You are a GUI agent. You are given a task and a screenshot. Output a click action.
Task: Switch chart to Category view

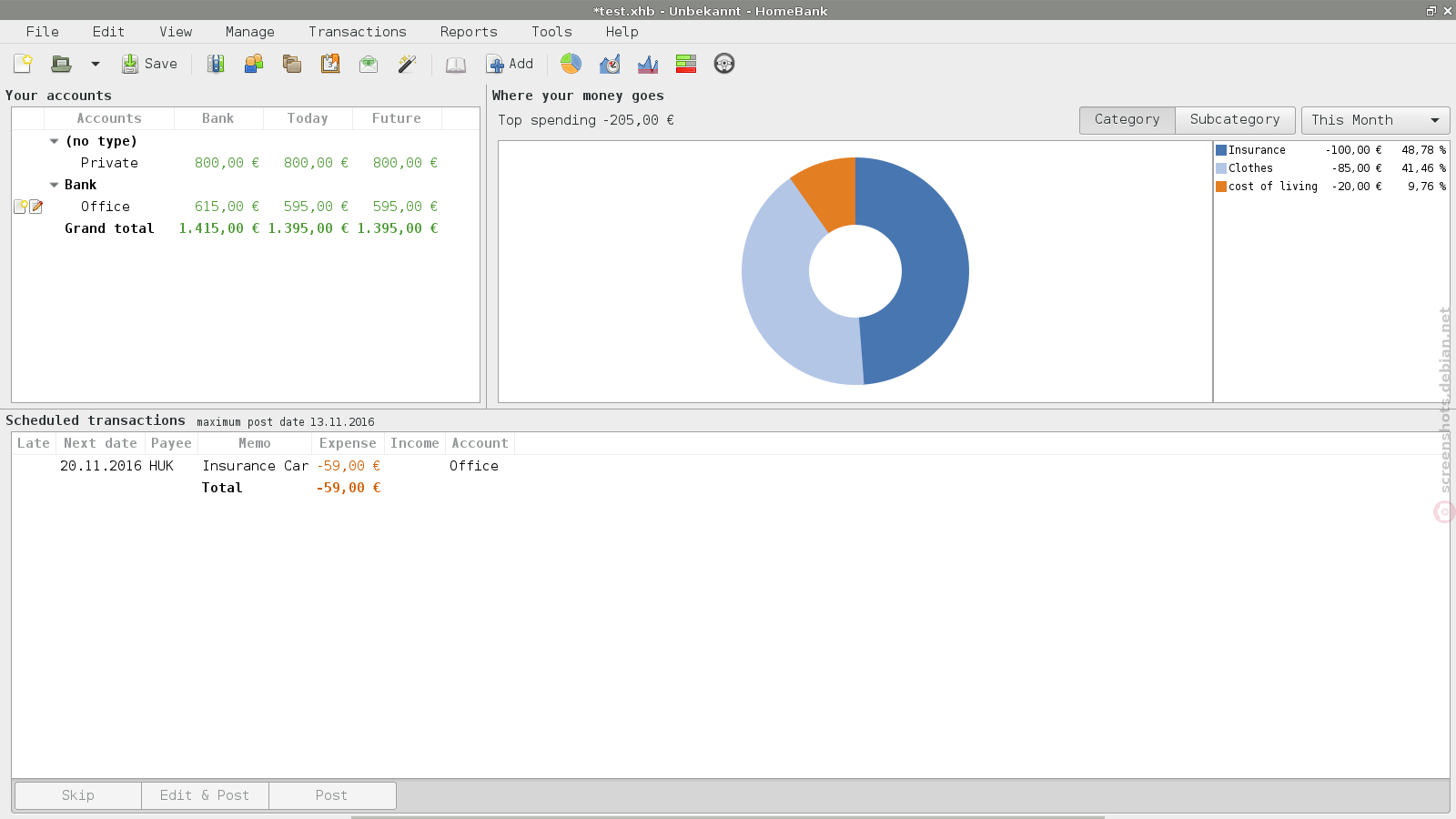1127,119
